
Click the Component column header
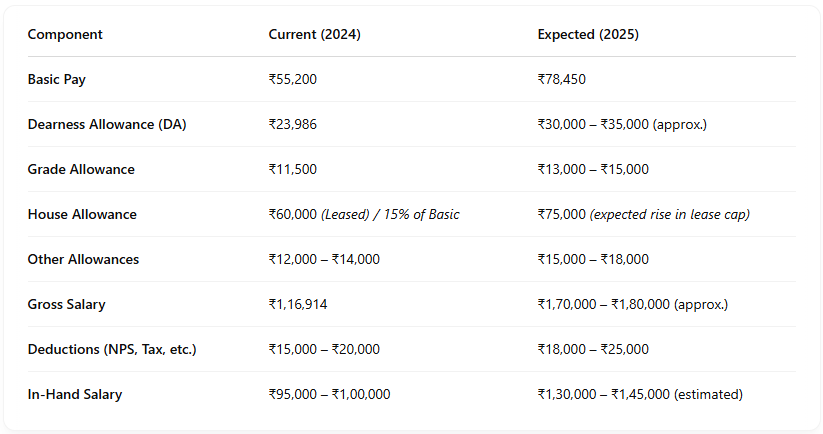[65, 35]
